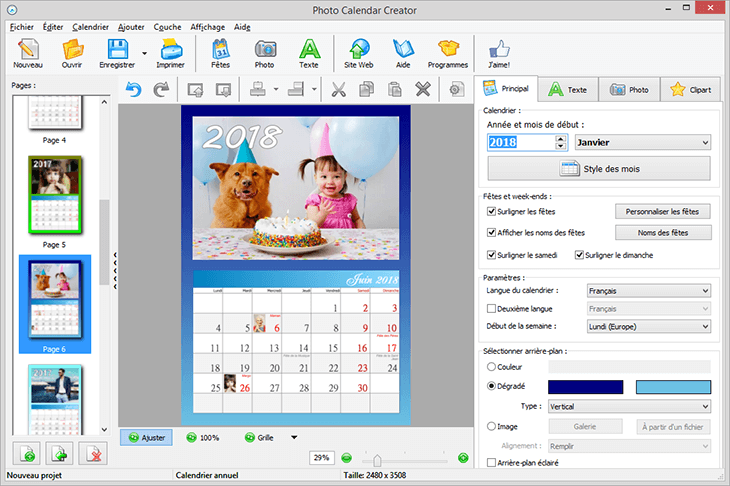Screen dimensions: 730x486
Task: Paste from the clipboard
Action: pos(395,89)
